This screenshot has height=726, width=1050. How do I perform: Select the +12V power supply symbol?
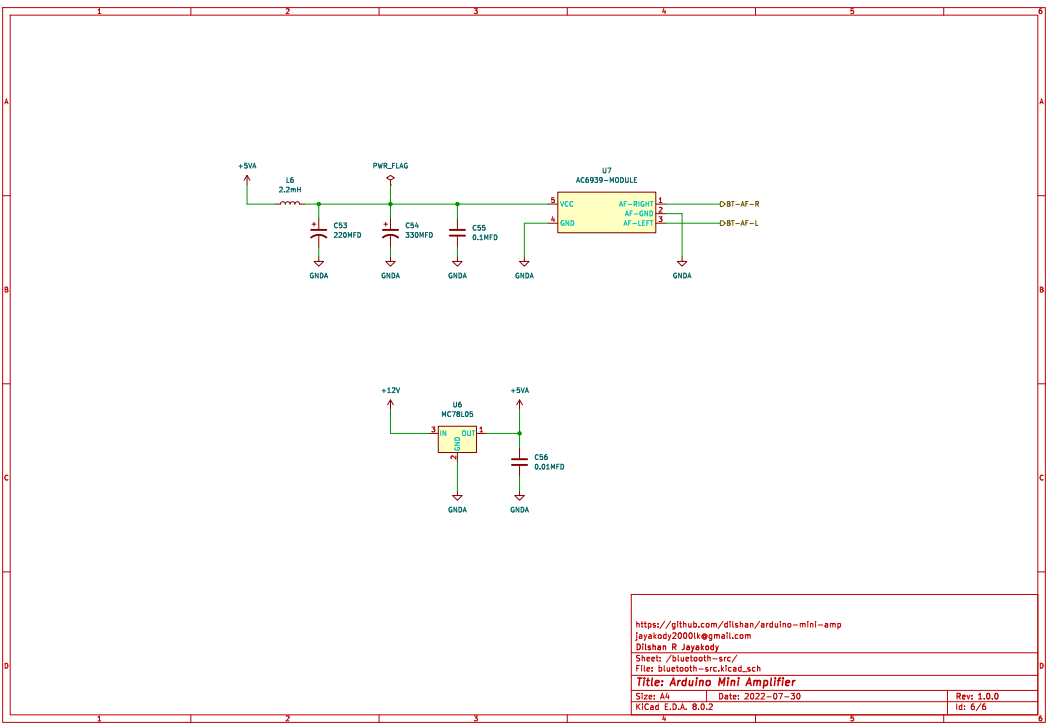[390, 404]
